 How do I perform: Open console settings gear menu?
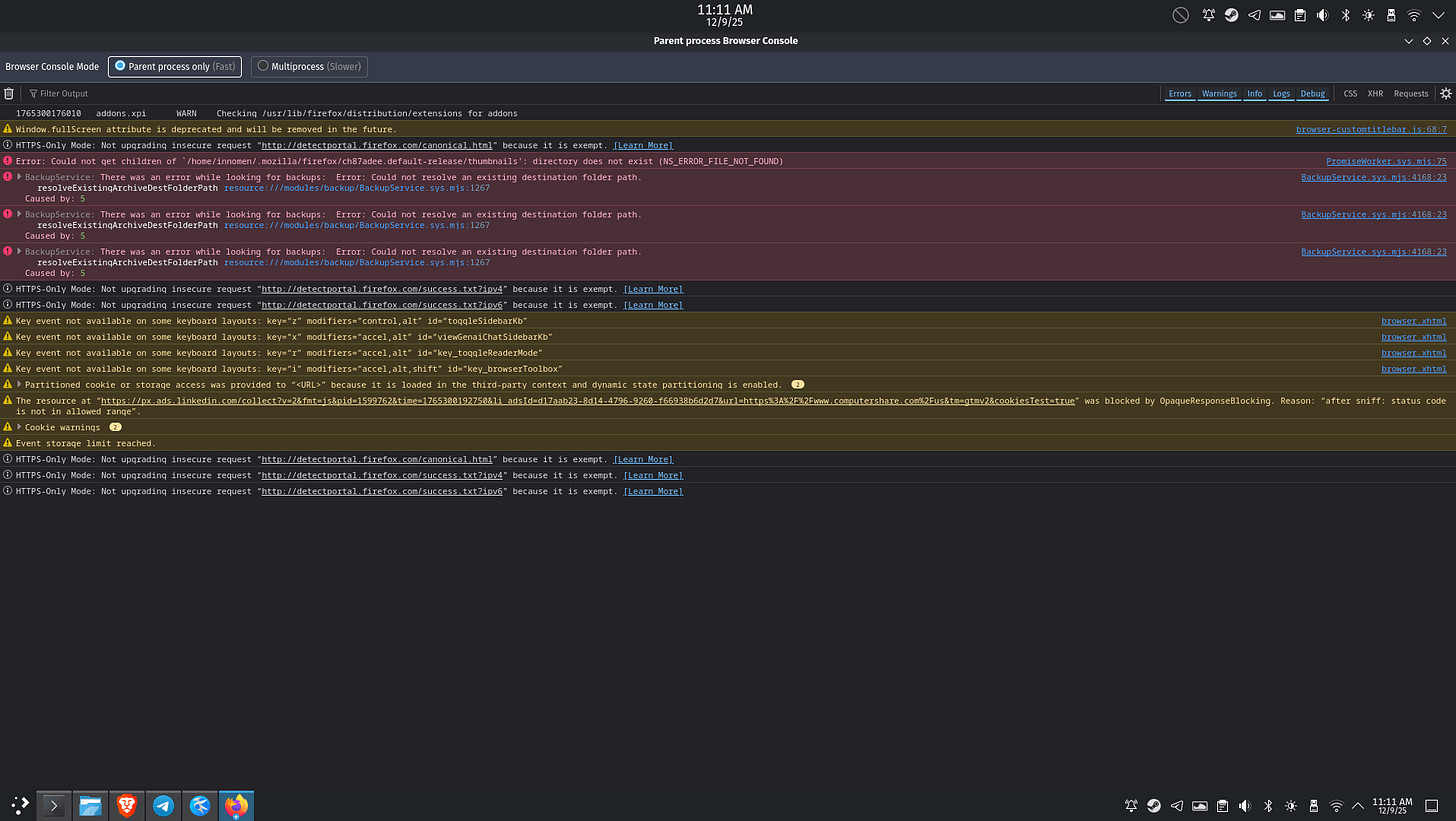[x=1445, y=93]
